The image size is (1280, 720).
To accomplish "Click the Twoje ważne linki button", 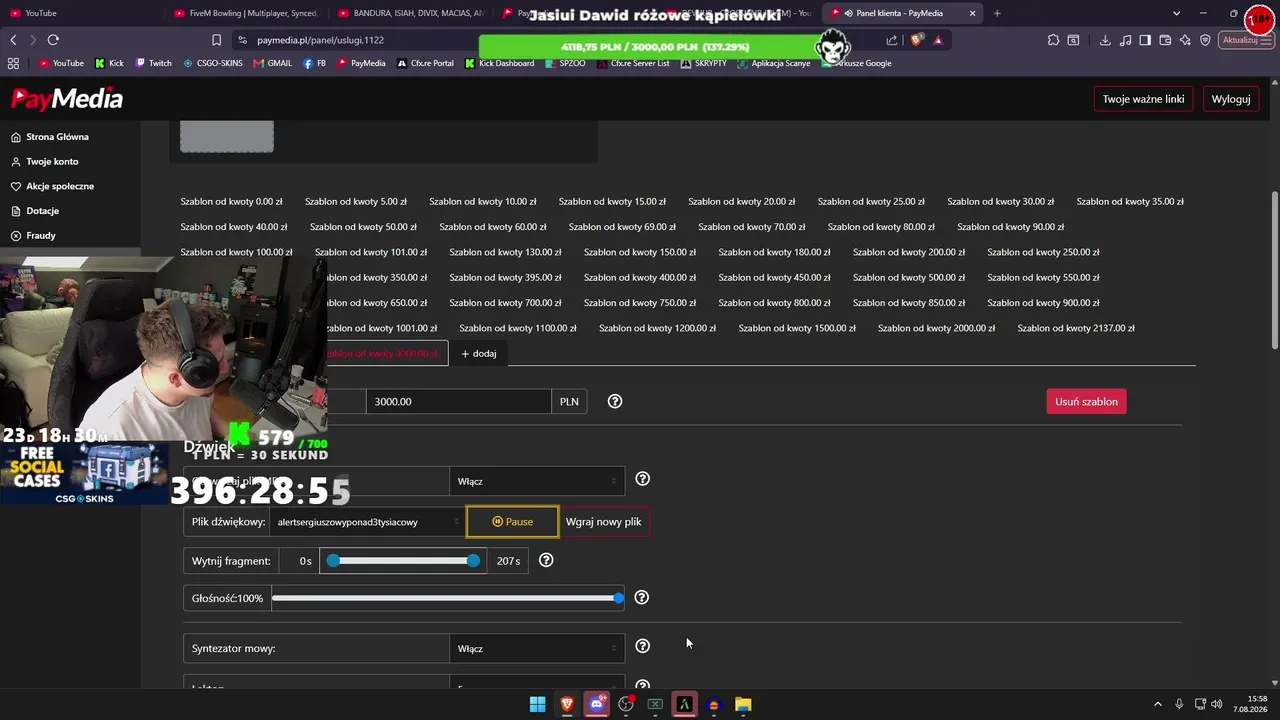I will point(1144,99).
